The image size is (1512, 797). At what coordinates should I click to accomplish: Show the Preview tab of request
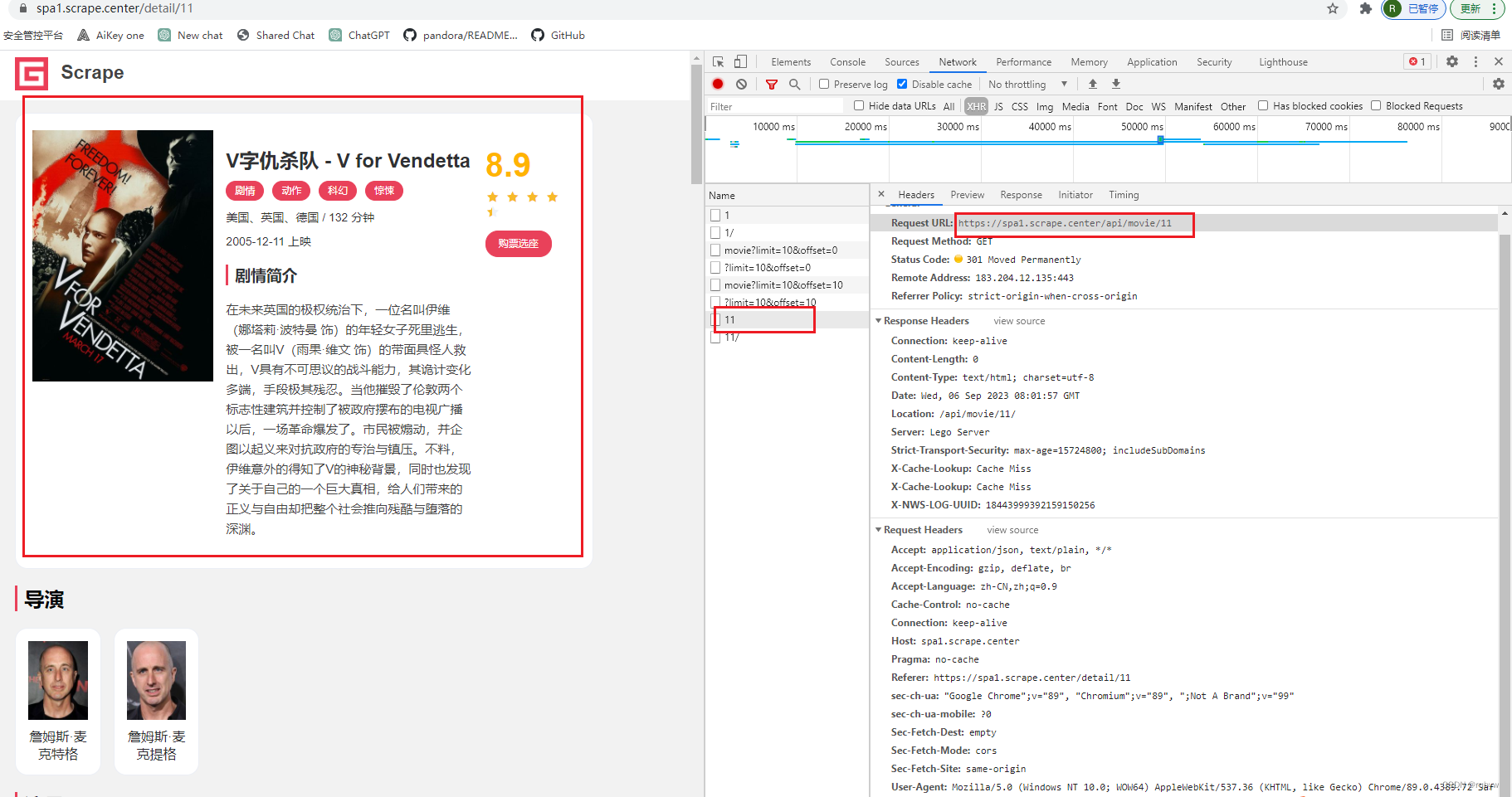click(967, 195)
